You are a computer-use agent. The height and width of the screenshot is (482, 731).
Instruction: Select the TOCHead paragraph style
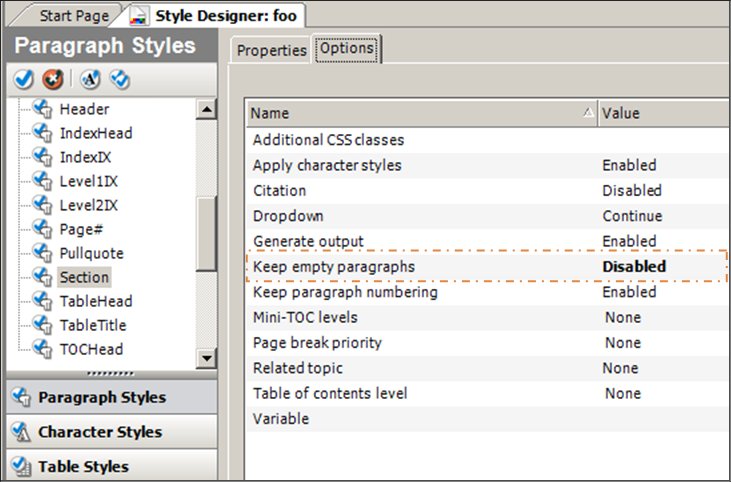93,349
